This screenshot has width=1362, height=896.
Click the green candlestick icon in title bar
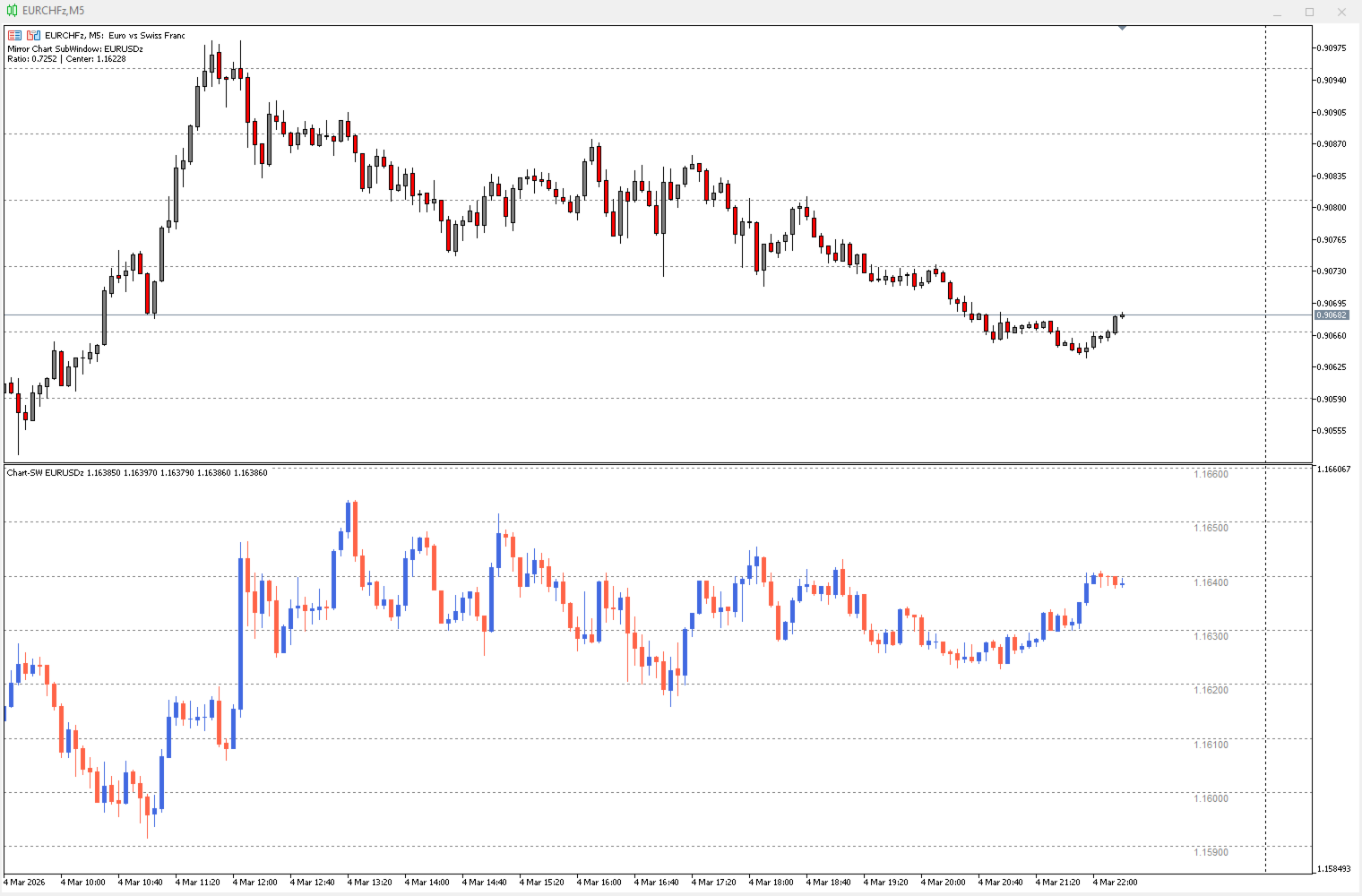(x=12, y=11)
